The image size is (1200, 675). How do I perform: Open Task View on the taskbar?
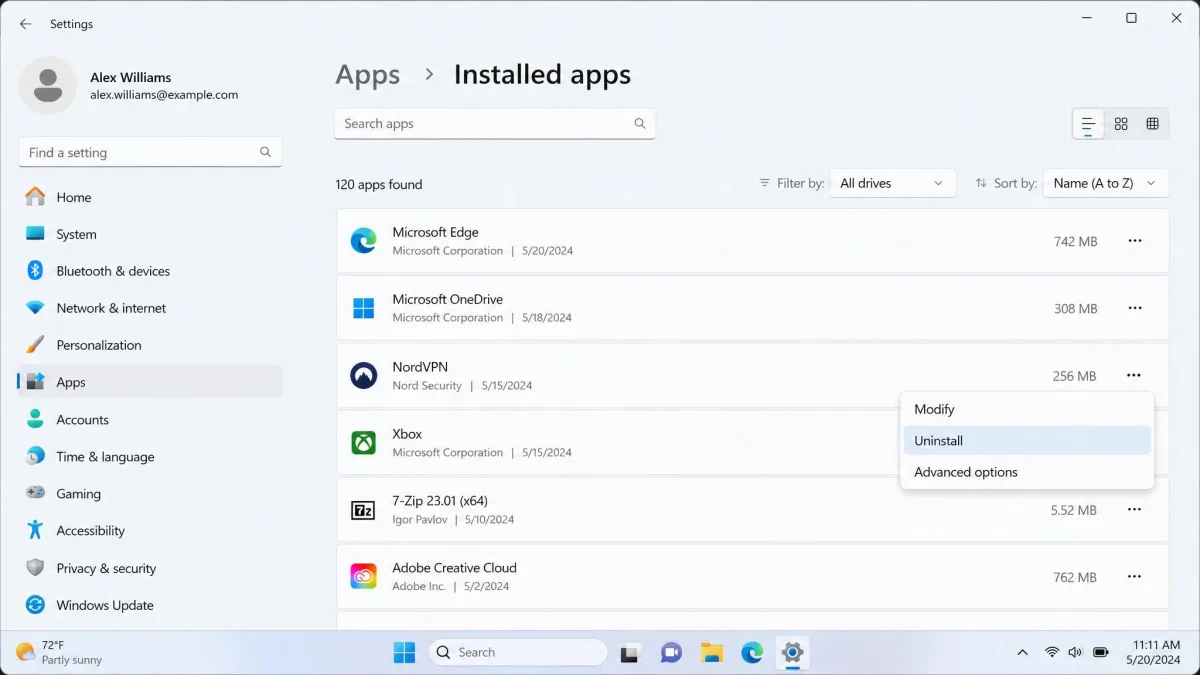630,653
